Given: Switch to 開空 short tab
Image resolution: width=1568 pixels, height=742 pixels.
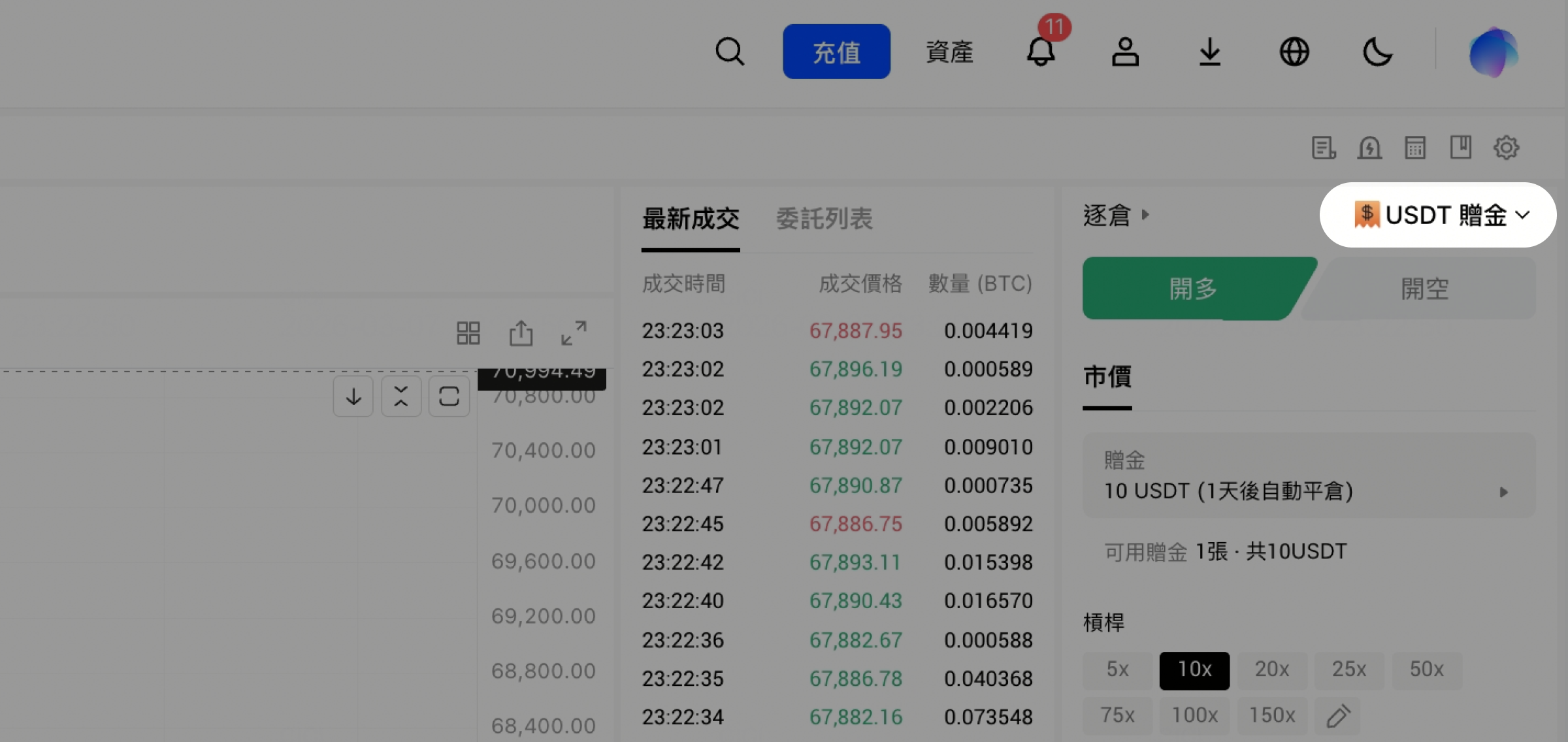Looking at the screenshot, I should coord(1424,289).
